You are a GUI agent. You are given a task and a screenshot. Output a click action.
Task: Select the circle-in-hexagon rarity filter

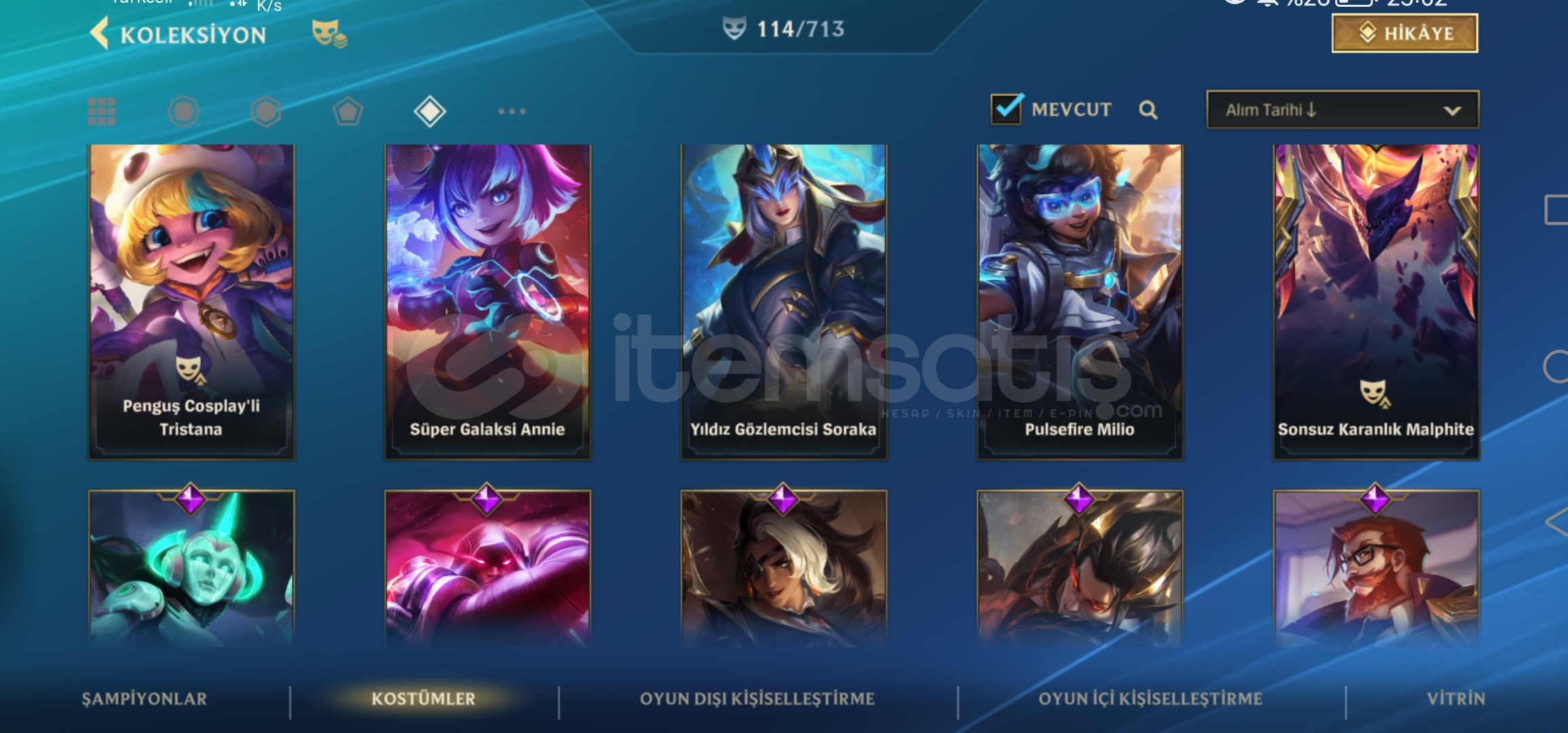pos(184,111)
